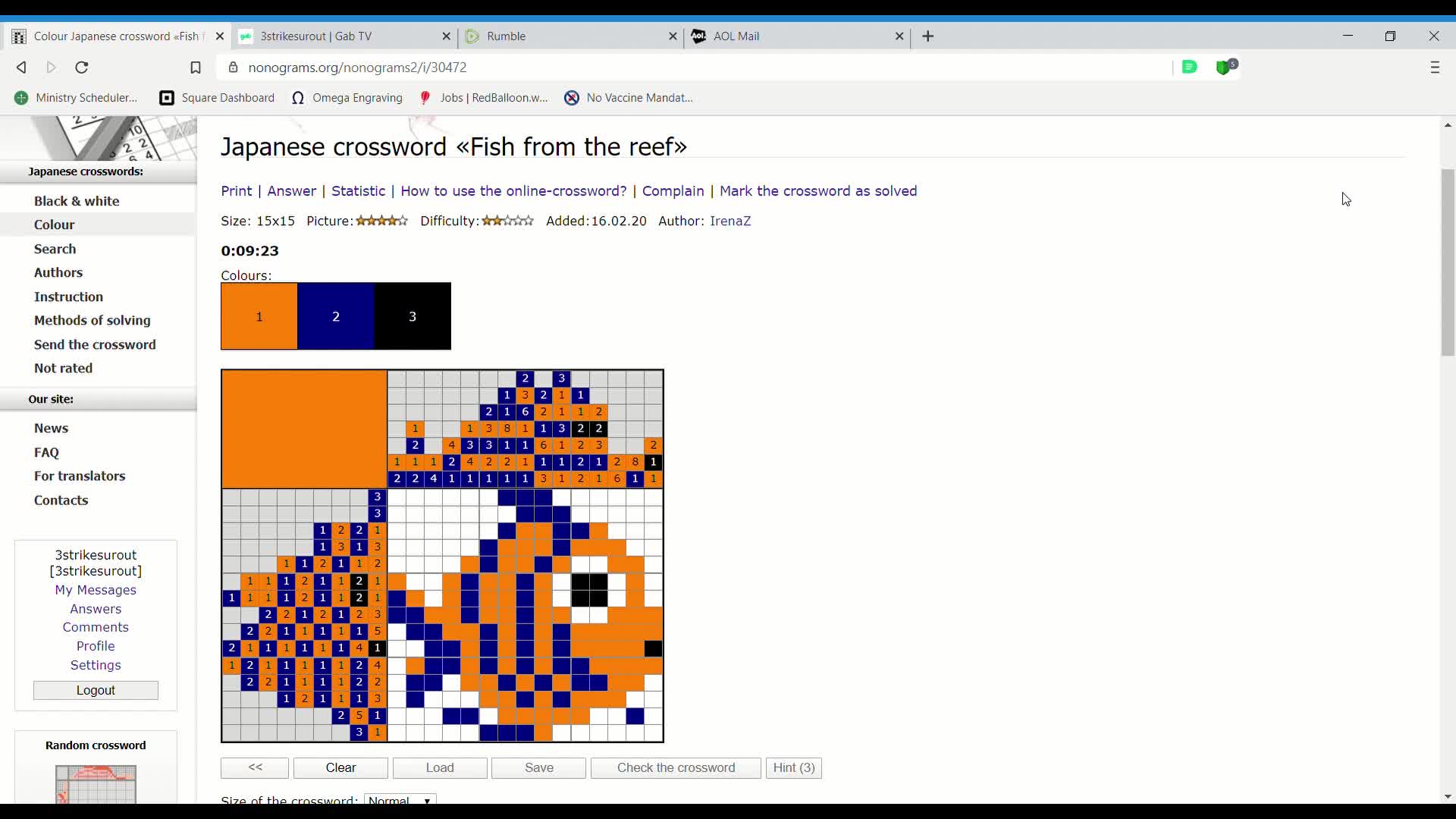Click the green chat extension icon
The width and height of the screenshot is (1456, 819).
(x=1190, y=67)
